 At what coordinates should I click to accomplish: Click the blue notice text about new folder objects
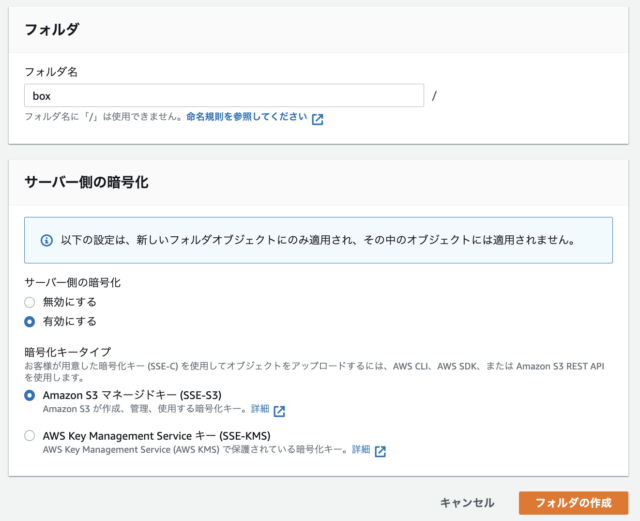(318, 240)
